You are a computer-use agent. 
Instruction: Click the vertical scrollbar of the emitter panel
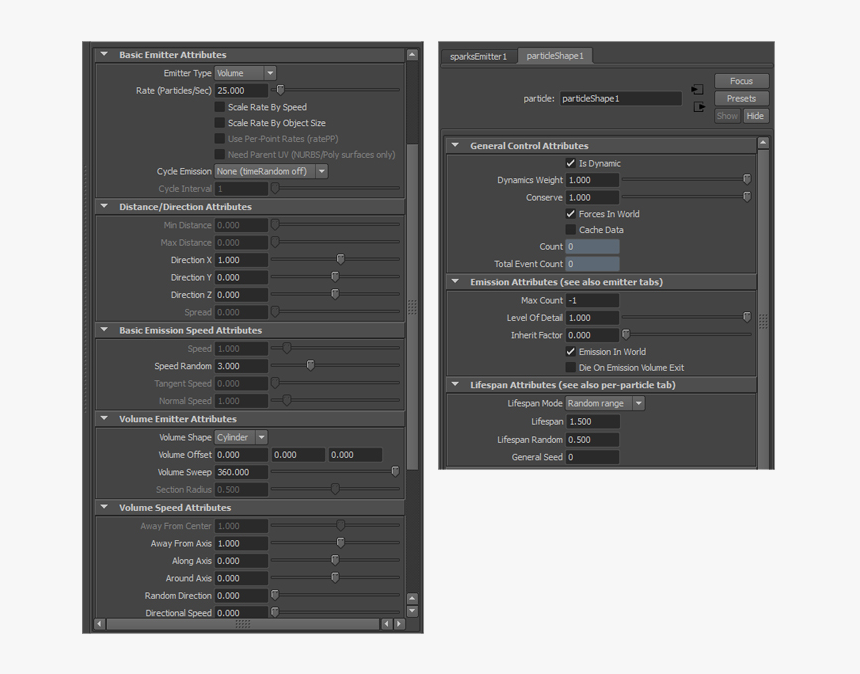pyautogui.click(x=410, y=300)
